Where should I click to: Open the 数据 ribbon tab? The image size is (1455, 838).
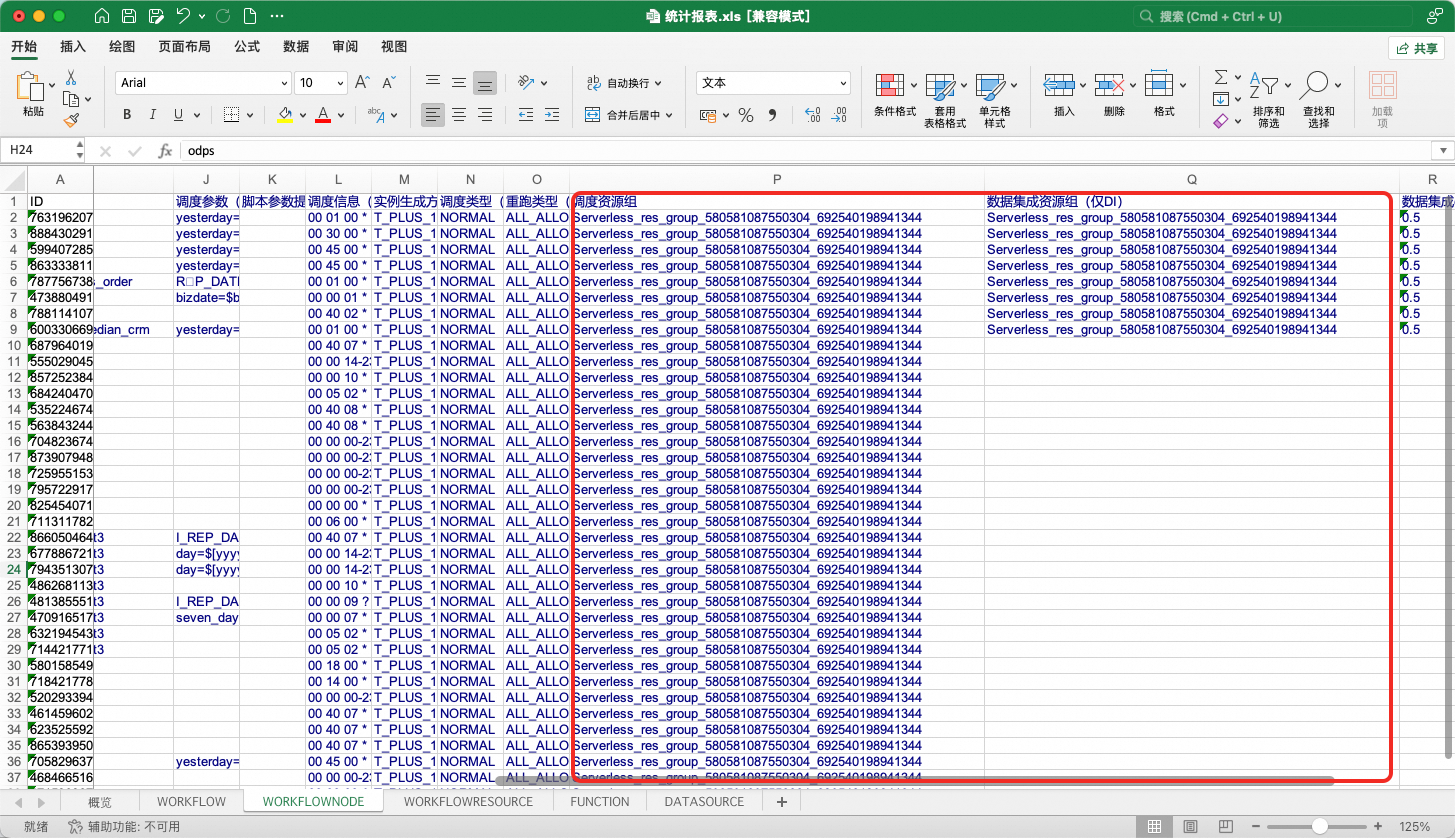pyautogui.click(x=296, y=46)
